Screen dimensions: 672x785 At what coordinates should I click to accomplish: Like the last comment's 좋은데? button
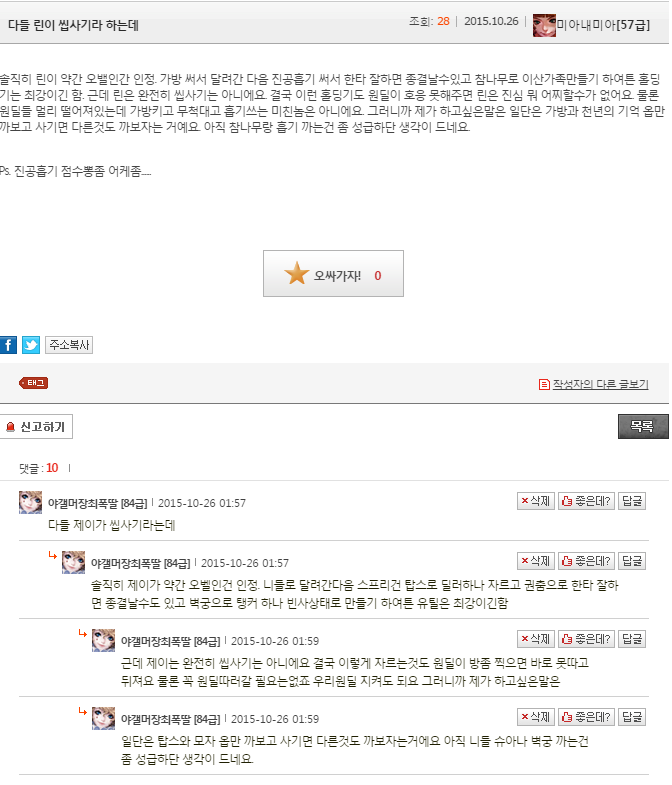586,717
